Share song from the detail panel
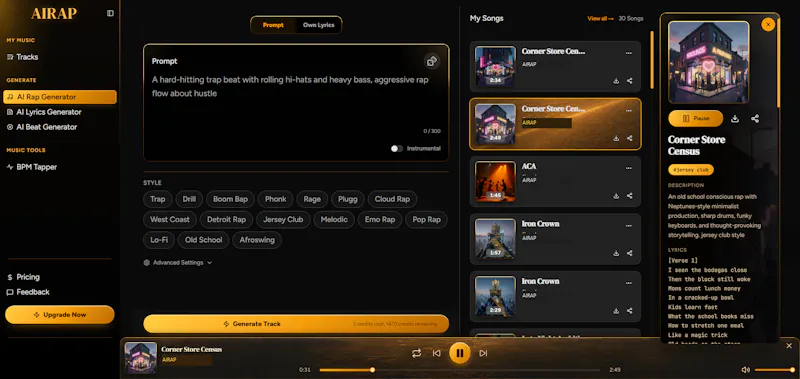800x379 pixels. [x=755, y=118]
